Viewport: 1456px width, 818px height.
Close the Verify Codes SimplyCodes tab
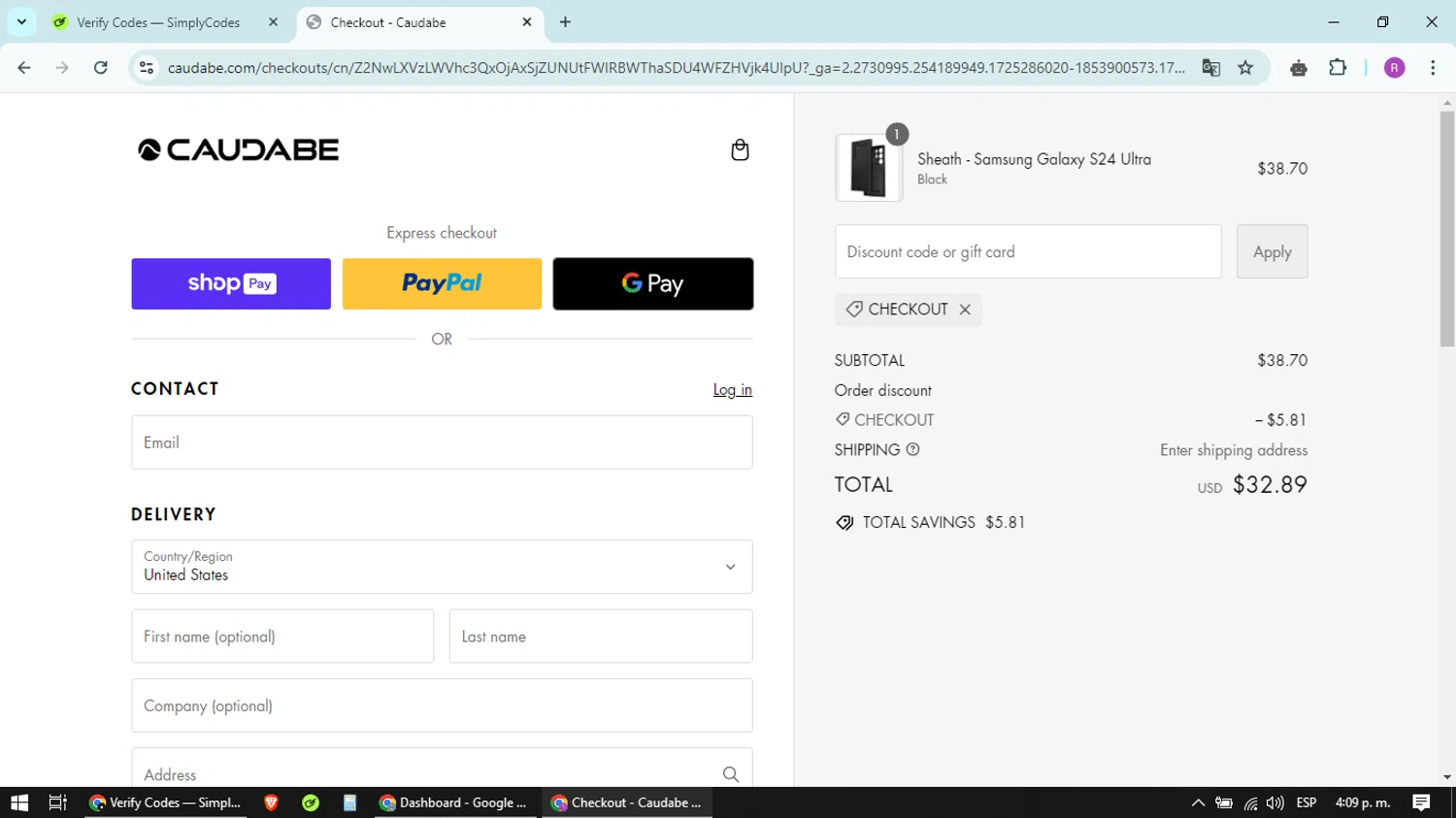pos(273,21)
